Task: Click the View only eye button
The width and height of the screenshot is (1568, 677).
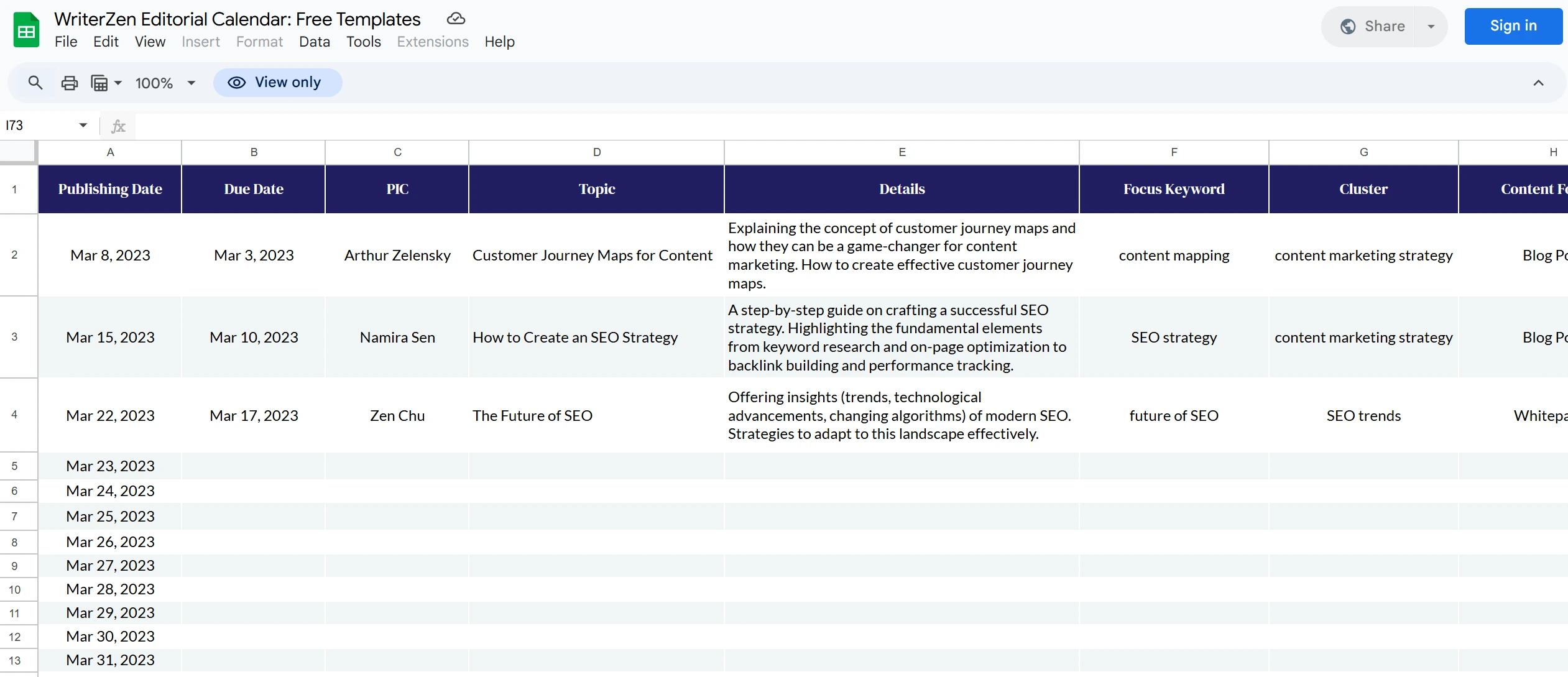Action: click(x=277, y=83)
